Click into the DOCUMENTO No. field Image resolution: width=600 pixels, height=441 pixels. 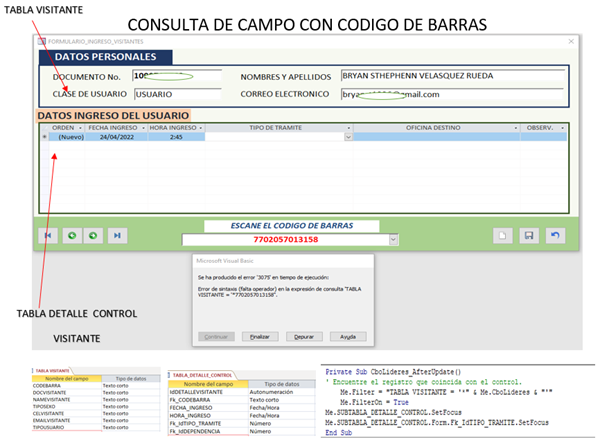point(177,76)
